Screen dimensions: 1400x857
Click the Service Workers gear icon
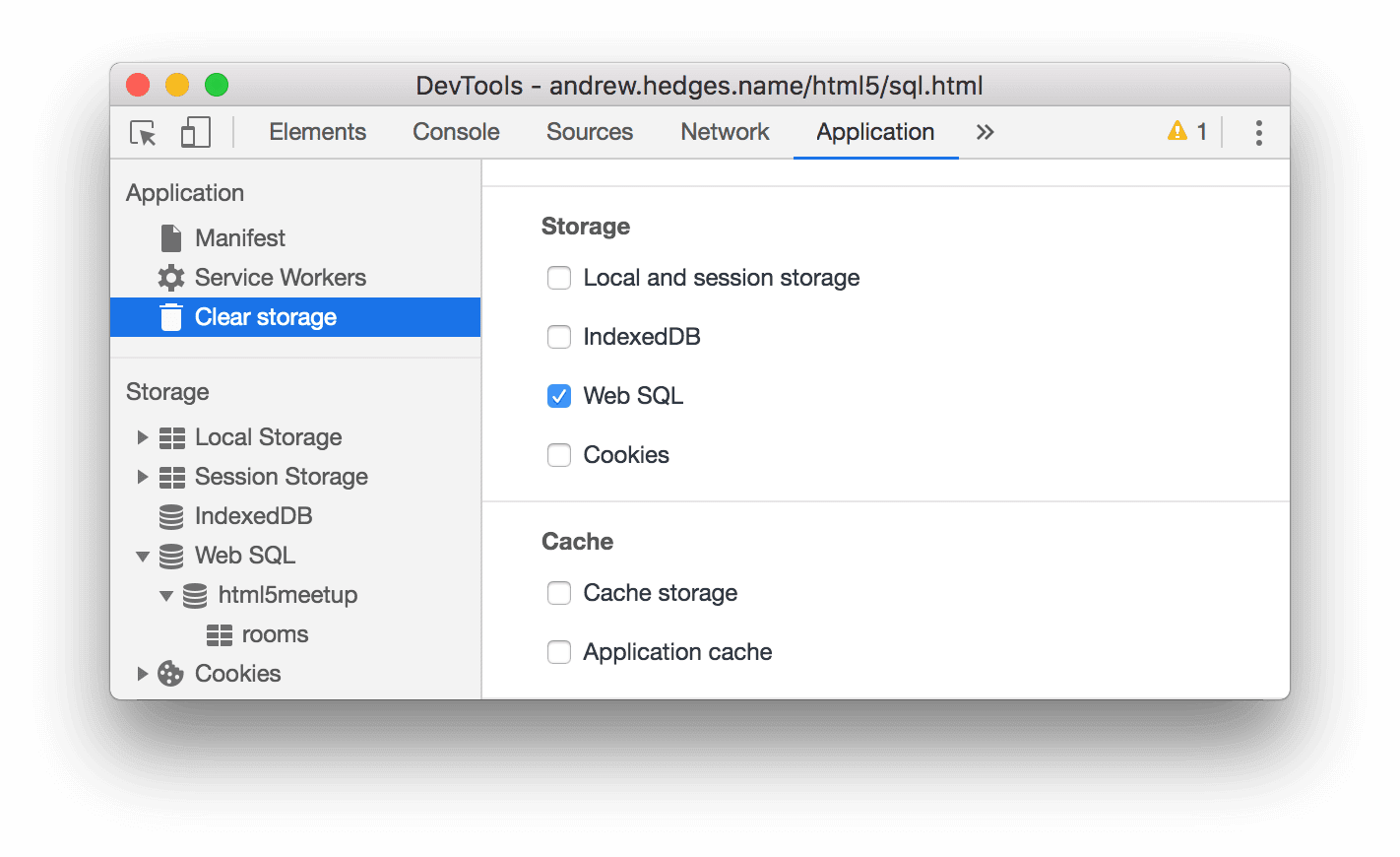(169, 277)
